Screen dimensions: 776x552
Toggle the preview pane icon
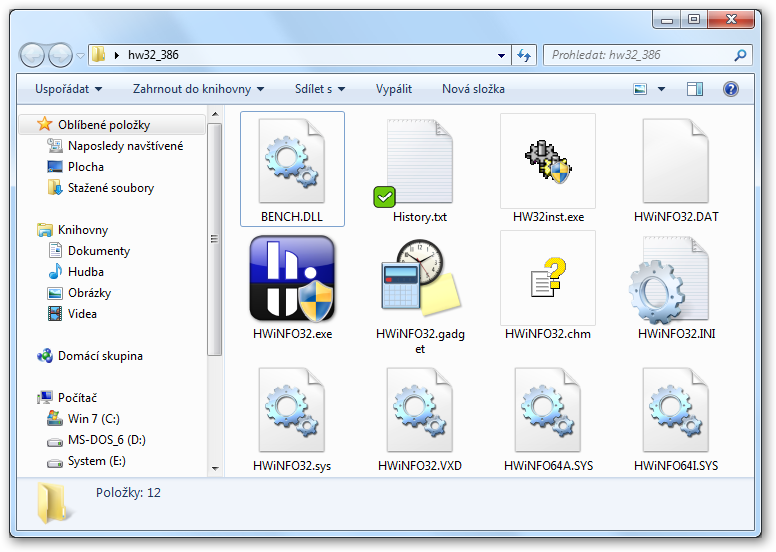(x=695, y=89)
